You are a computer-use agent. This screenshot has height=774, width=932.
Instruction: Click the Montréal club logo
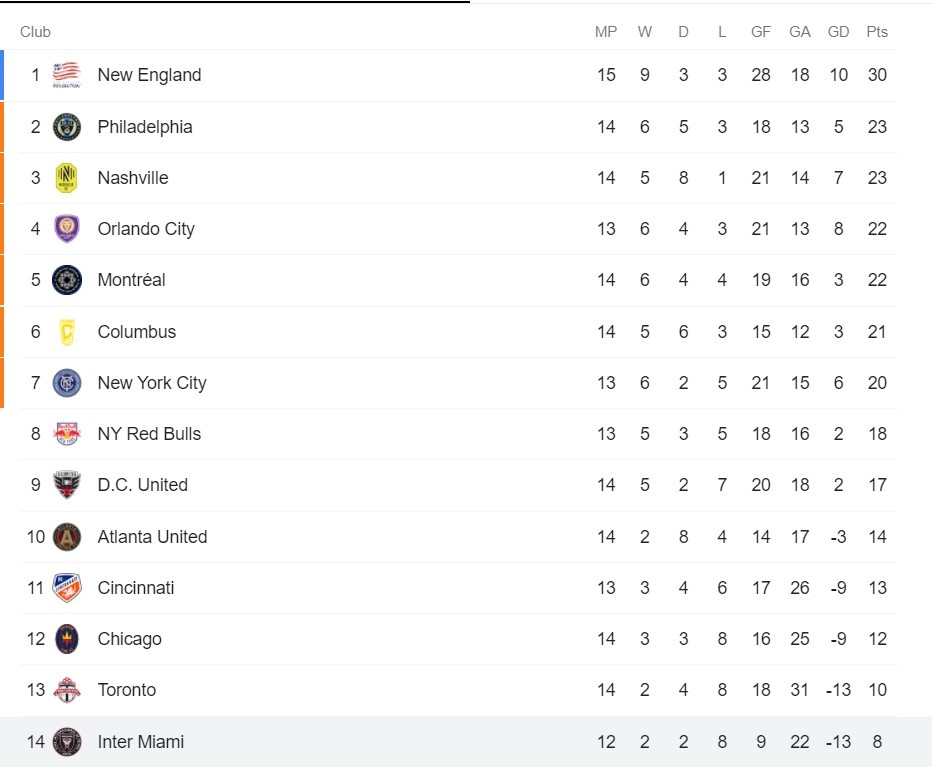67,280
